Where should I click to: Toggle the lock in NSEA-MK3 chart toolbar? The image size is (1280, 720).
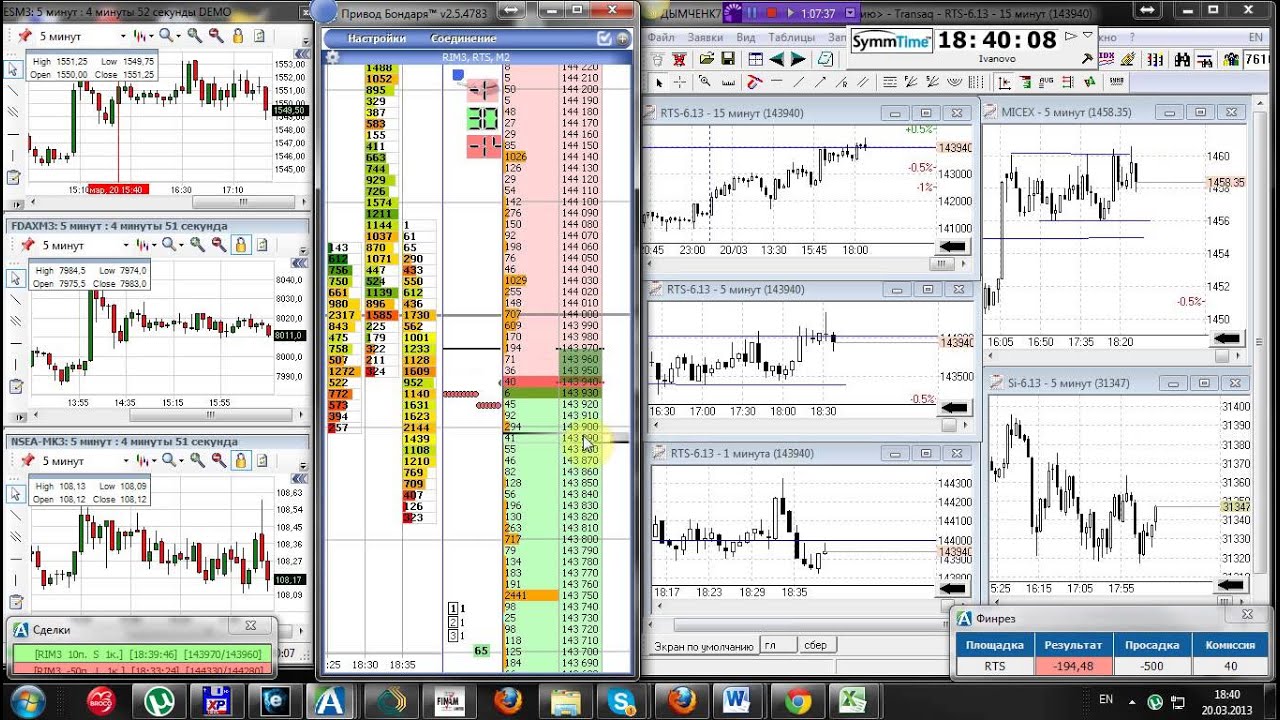(x=241, y=460)
